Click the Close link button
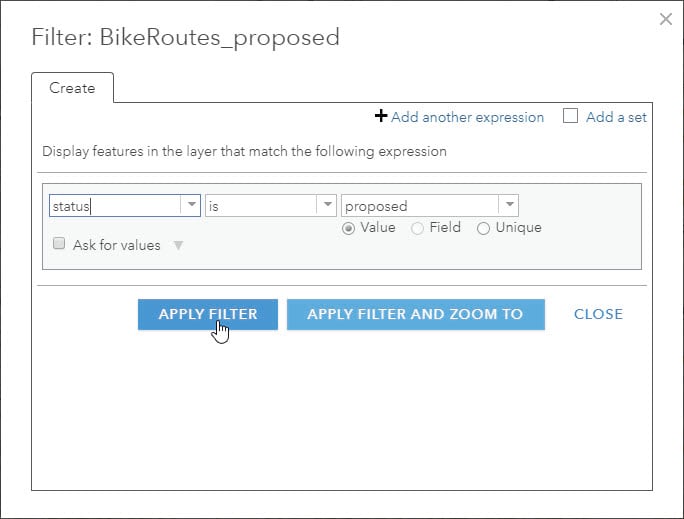 coord(598,314)
